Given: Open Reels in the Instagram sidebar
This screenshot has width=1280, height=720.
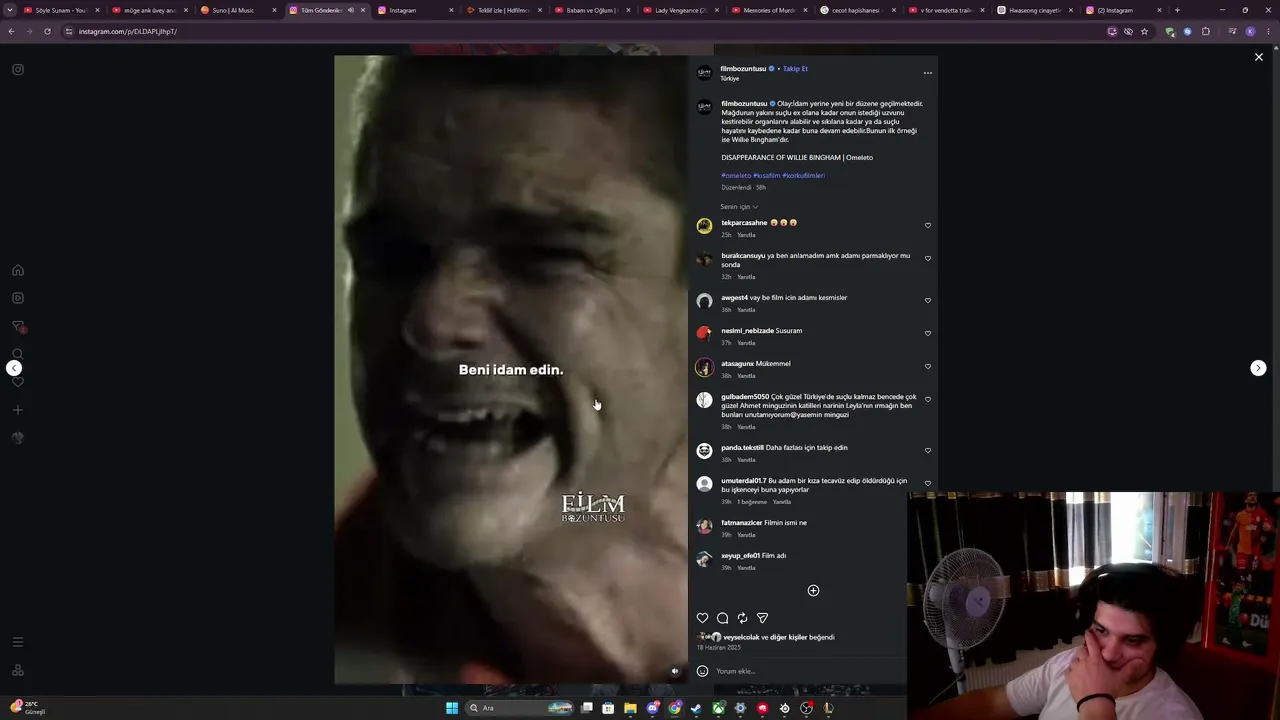Looking at the screenshot, I should 18,298.
